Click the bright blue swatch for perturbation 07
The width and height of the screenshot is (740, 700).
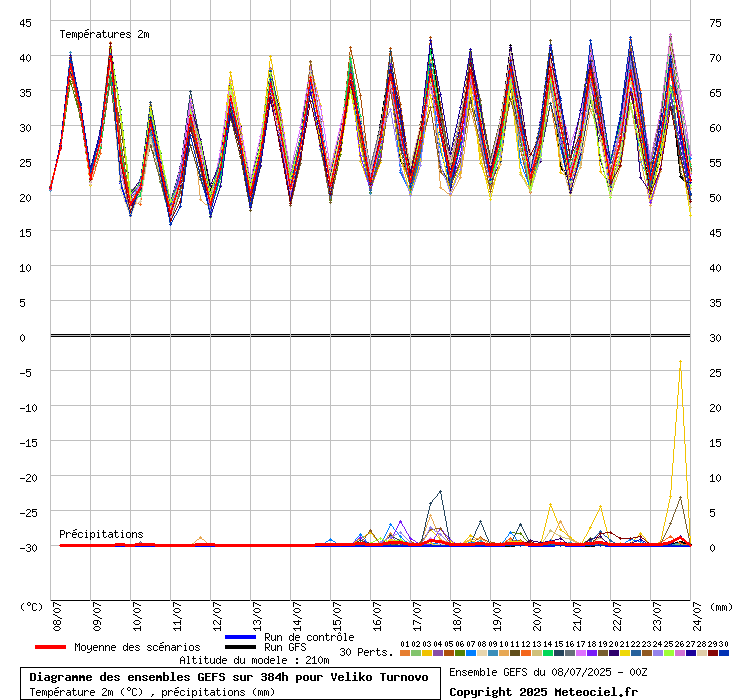pyautogui.click(x=471, y=653)
